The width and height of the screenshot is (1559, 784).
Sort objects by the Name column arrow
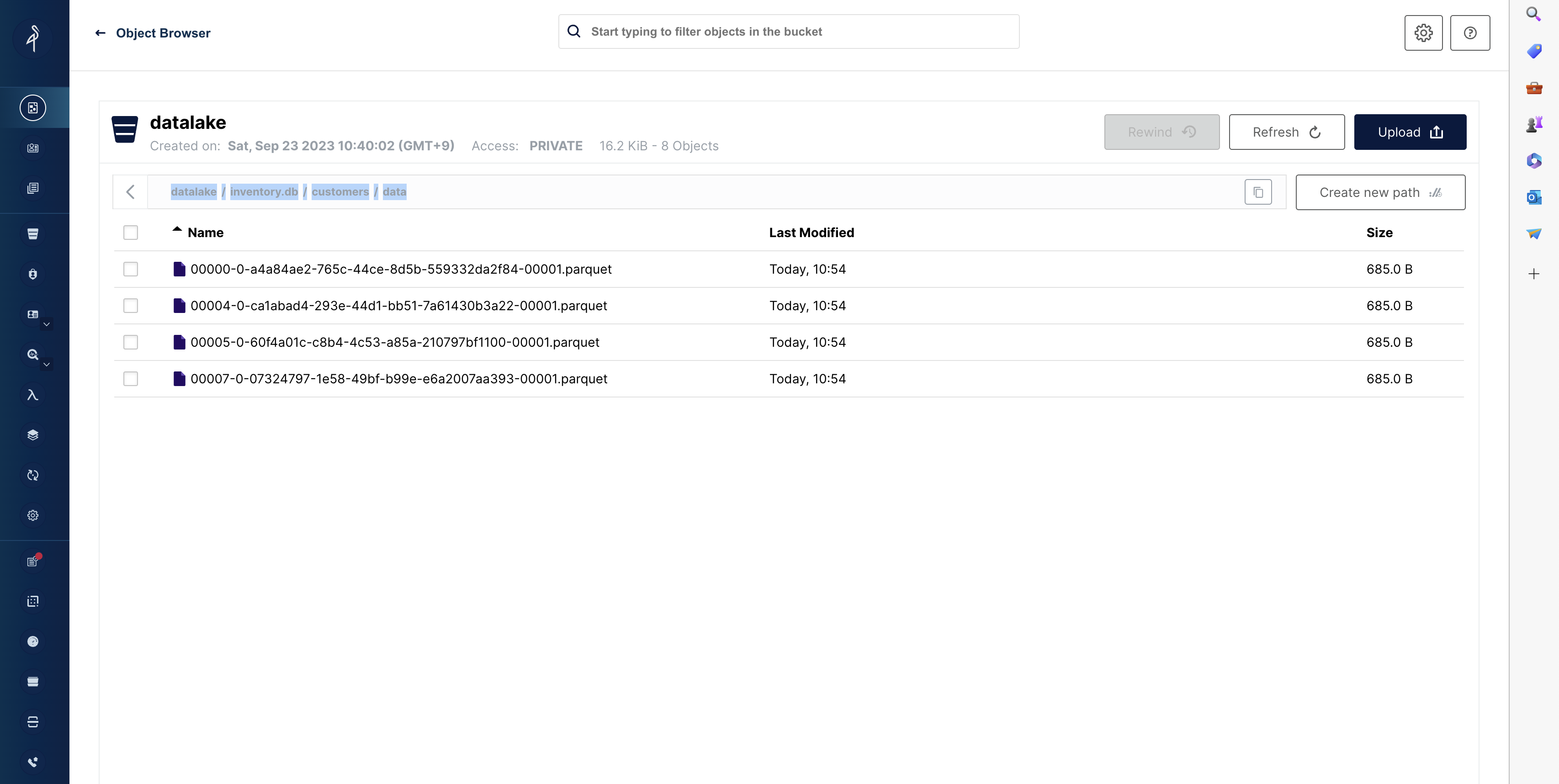[x=177, y=230]
